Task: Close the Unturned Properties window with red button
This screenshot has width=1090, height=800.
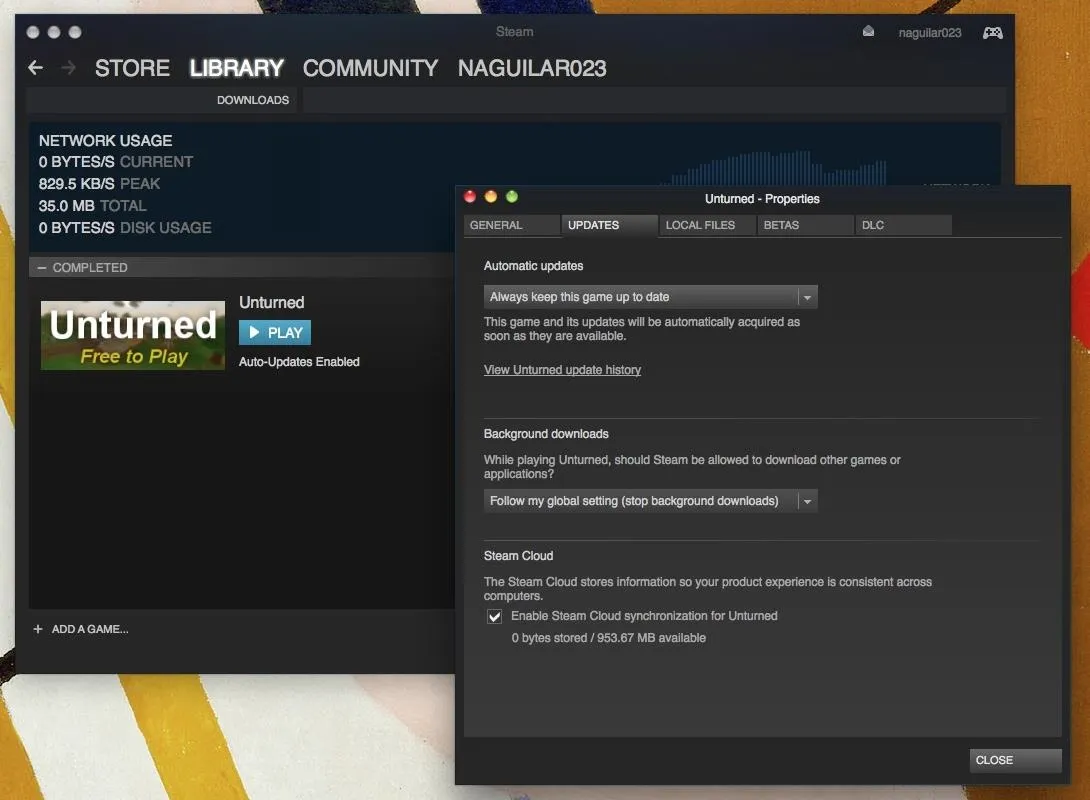Action: pos(470,197)
